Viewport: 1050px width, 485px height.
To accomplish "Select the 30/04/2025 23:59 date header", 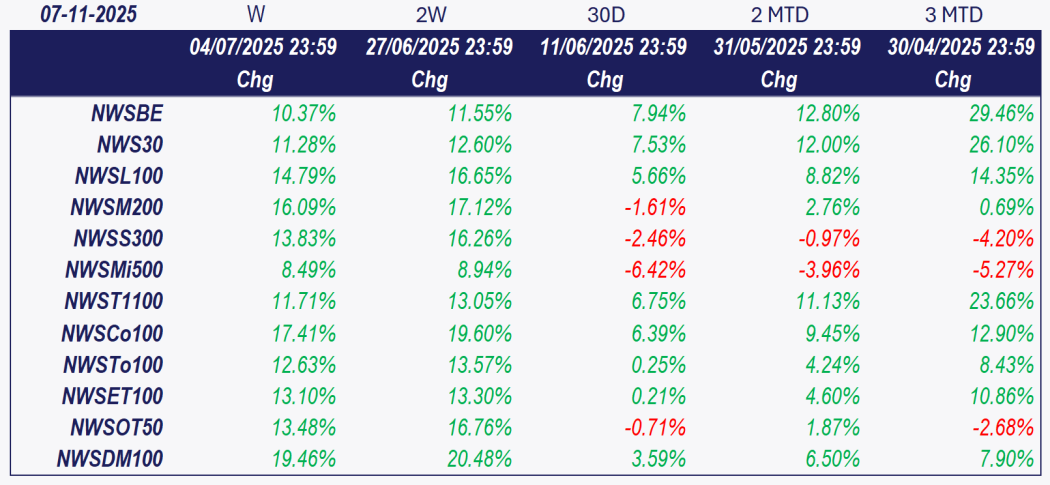I will pyautogui.click(x=960, y=47).
